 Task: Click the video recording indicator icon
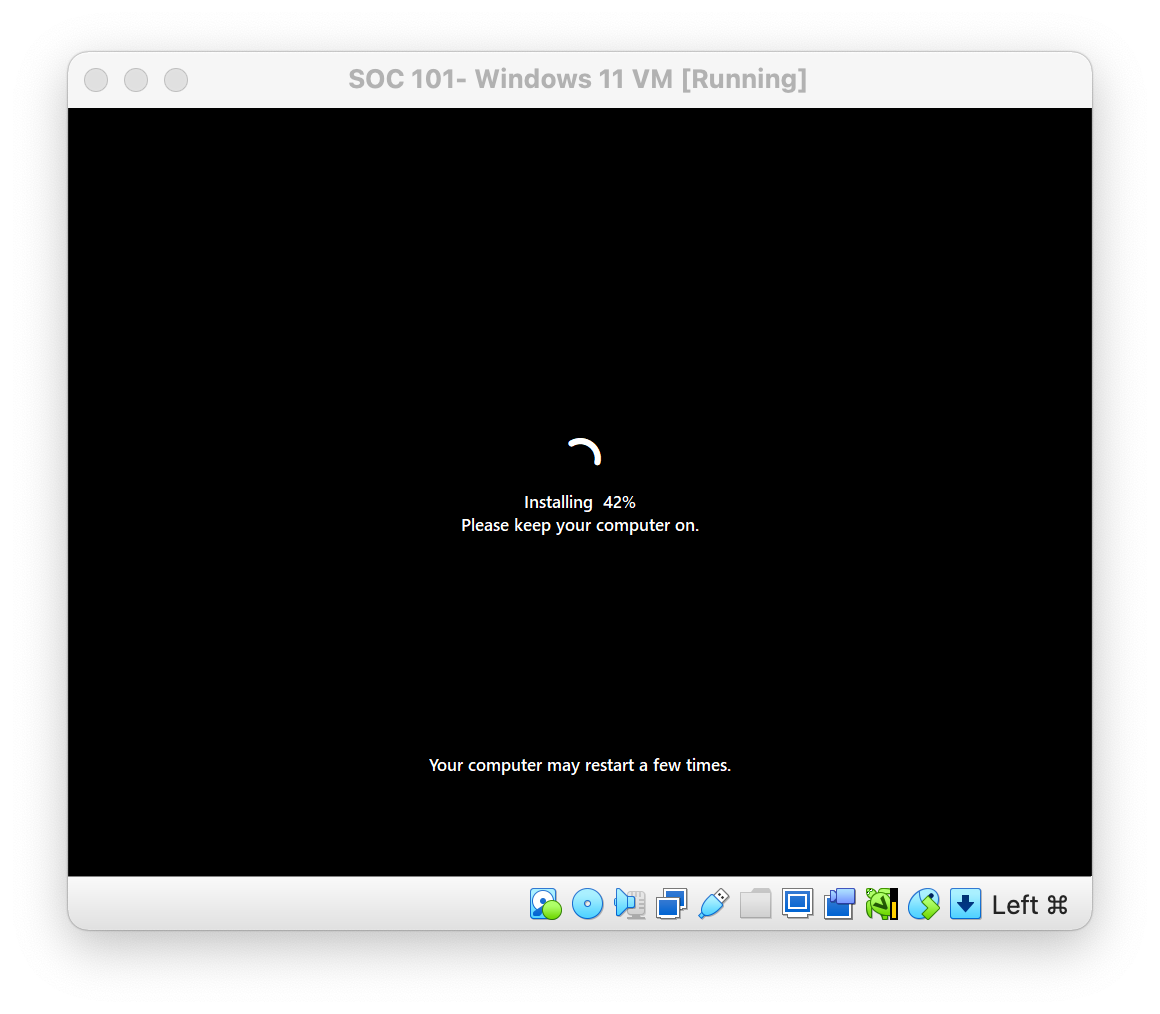coord(840,904)
